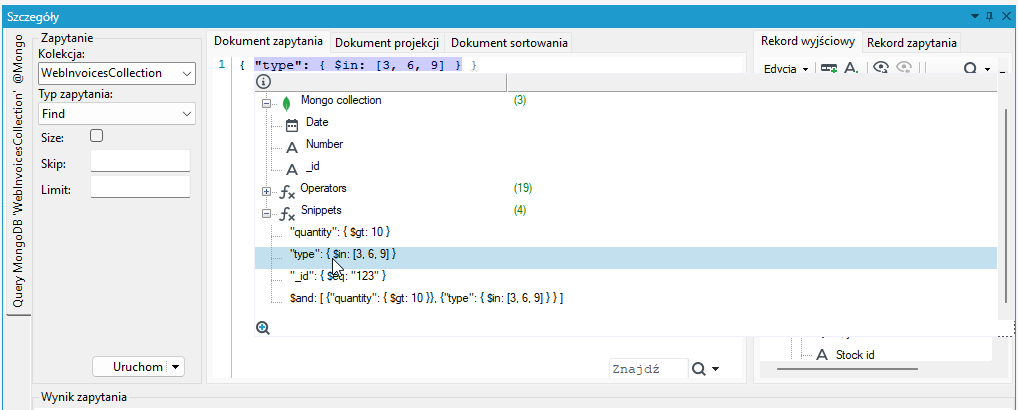This screenshot has width=1018, height=410.
Task: Select the _id field entry
Action: click(x=312, y=166)
